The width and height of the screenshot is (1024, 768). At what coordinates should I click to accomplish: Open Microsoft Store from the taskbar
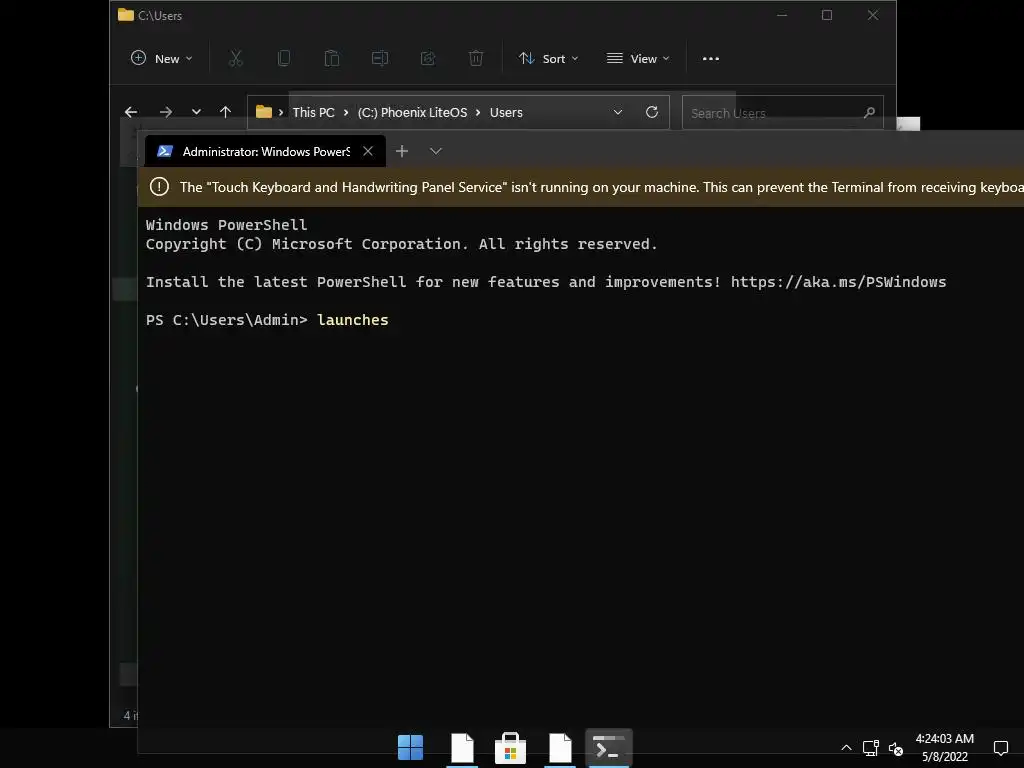[x=511, y=747]
